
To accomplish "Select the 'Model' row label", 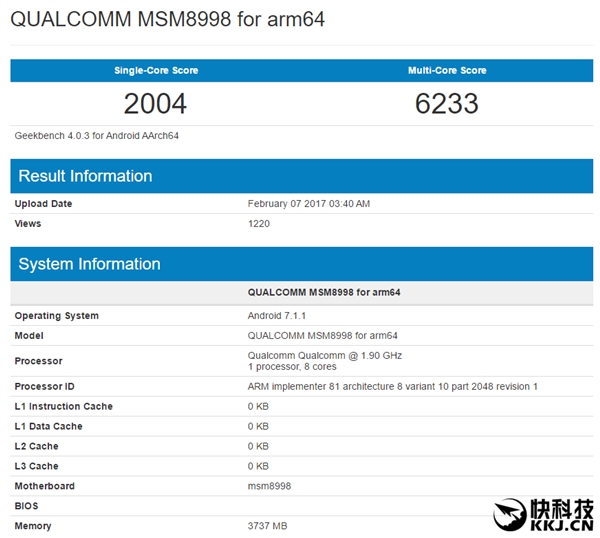I will click(x=29, y=336).
